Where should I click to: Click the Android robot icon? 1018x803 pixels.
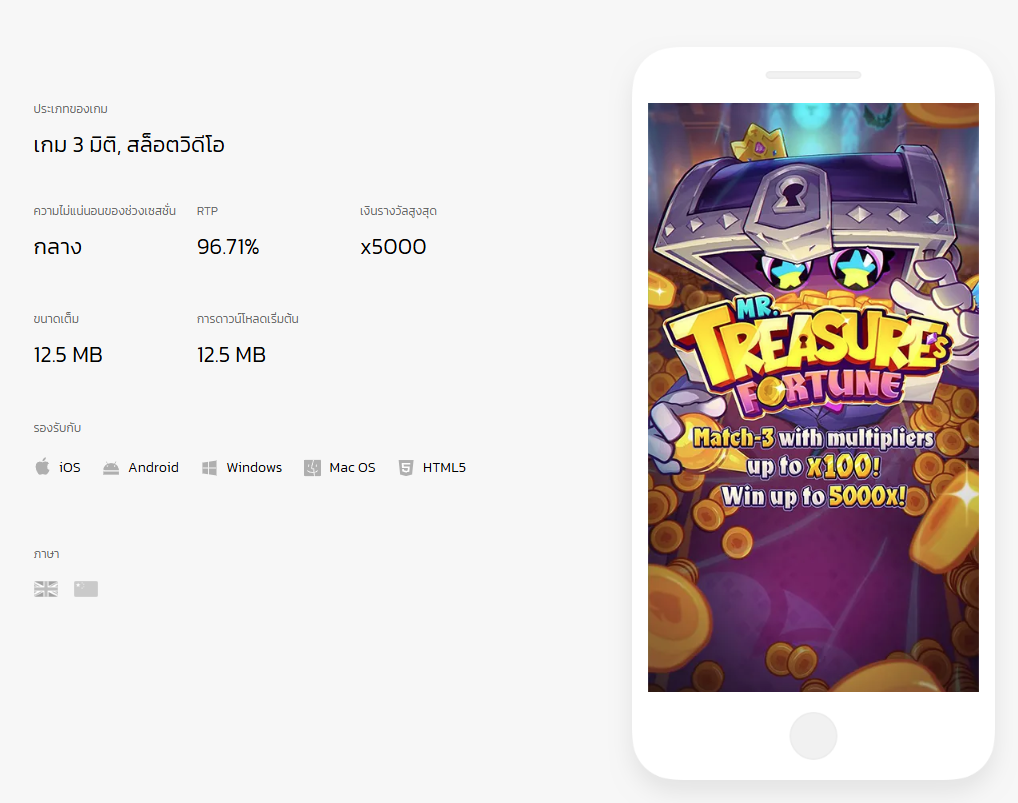pos(111,468)
